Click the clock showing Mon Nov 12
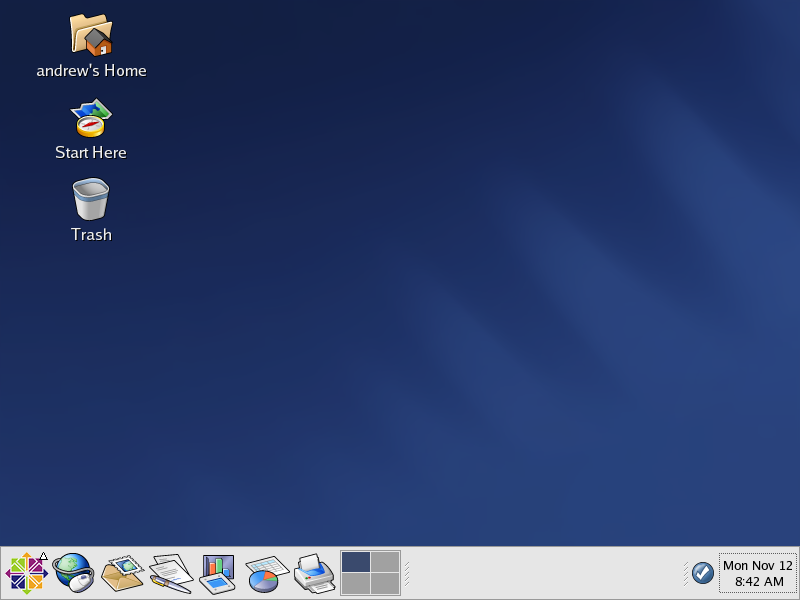Image resolution: width=800 pixels, height=600 pixels. (758, 573)
